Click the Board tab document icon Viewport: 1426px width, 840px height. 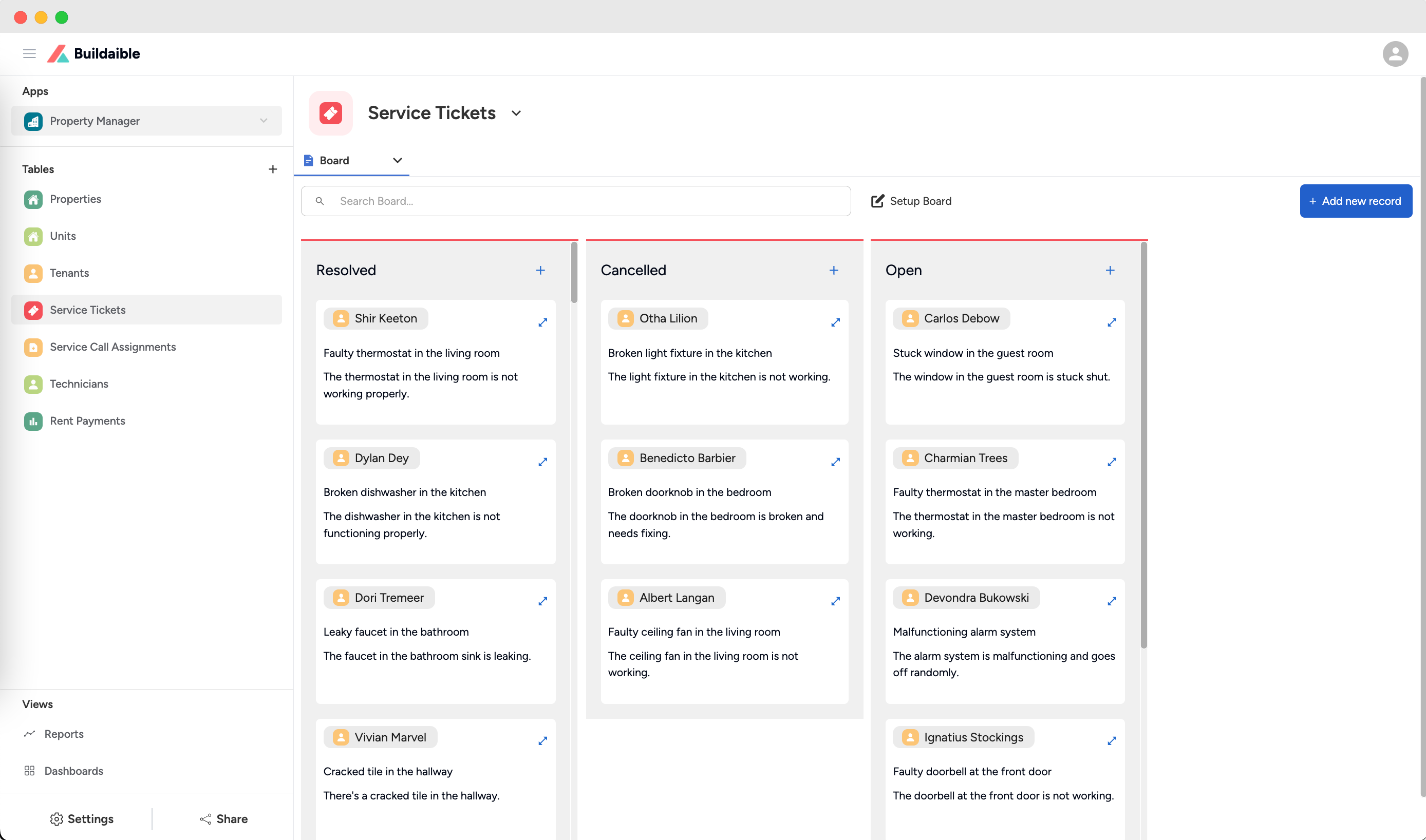309,161
